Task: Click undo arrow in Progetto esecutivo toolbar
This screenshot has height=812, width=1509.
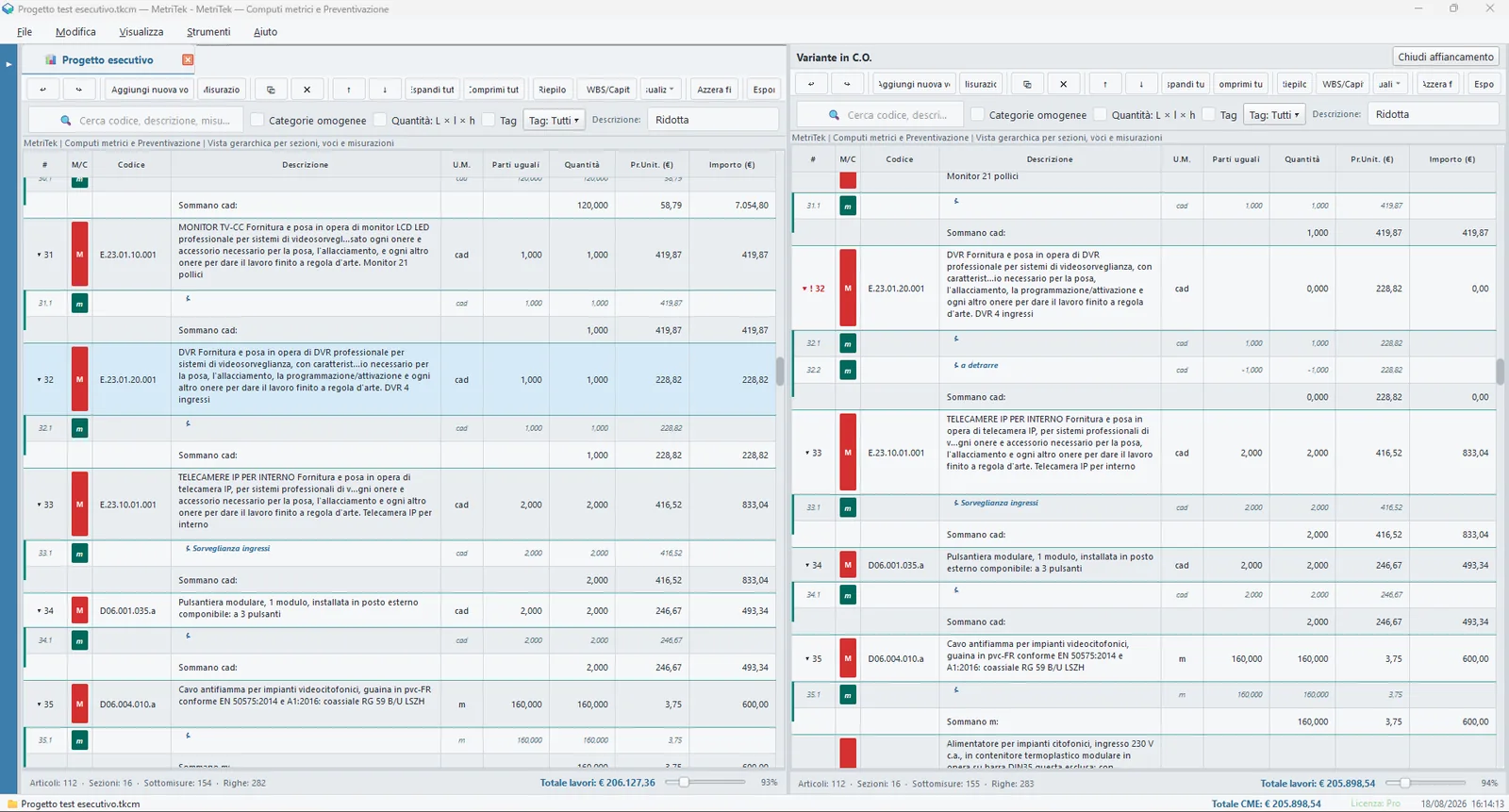Action: point(42,90)
